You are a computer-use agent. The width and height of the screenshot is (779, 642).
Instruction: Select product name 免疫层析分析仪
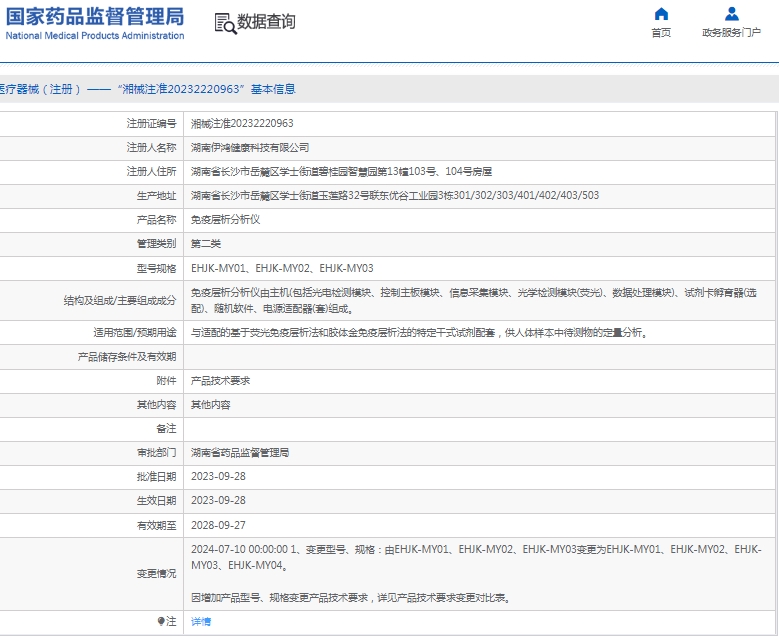[226, 220]
